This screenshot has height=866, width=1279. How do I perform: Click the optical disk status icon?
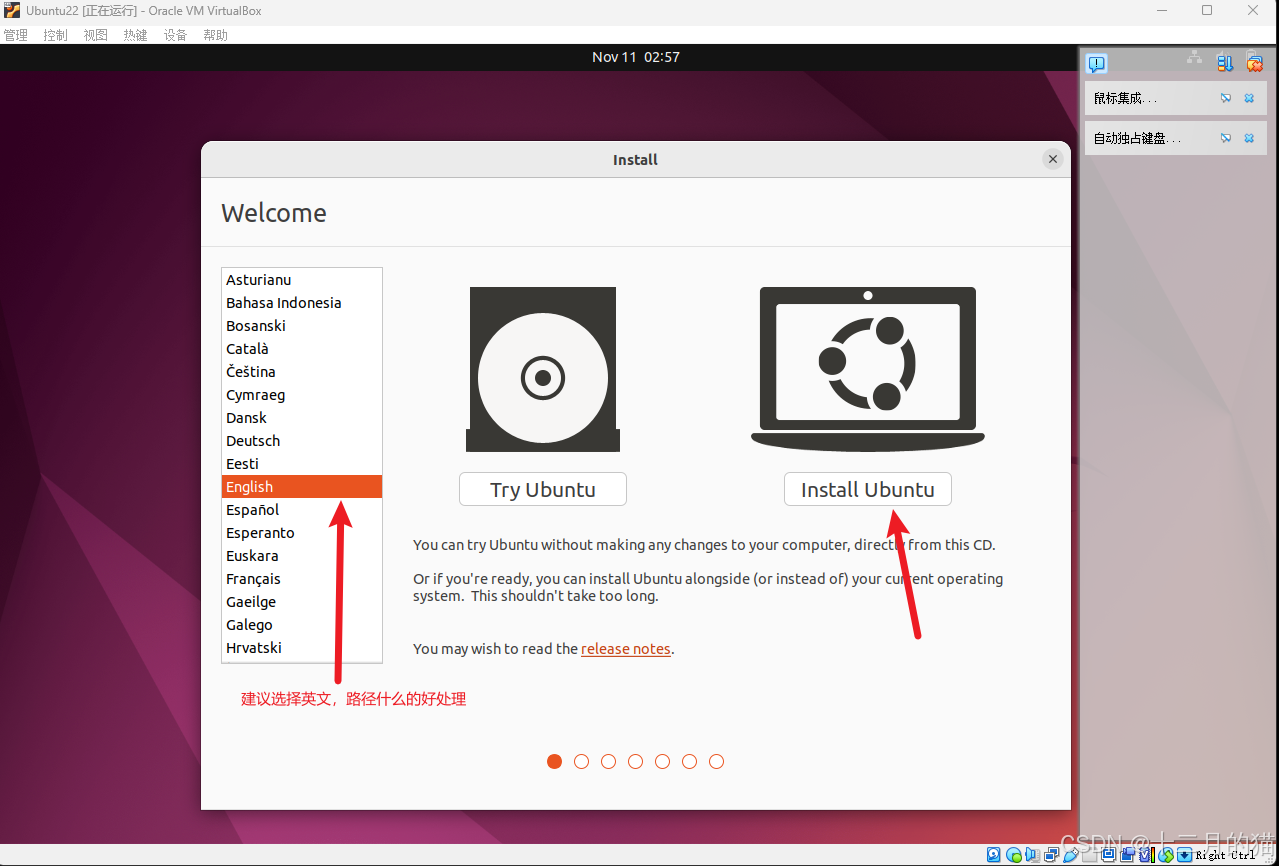pyautogui.click(x=1014, y=855)
